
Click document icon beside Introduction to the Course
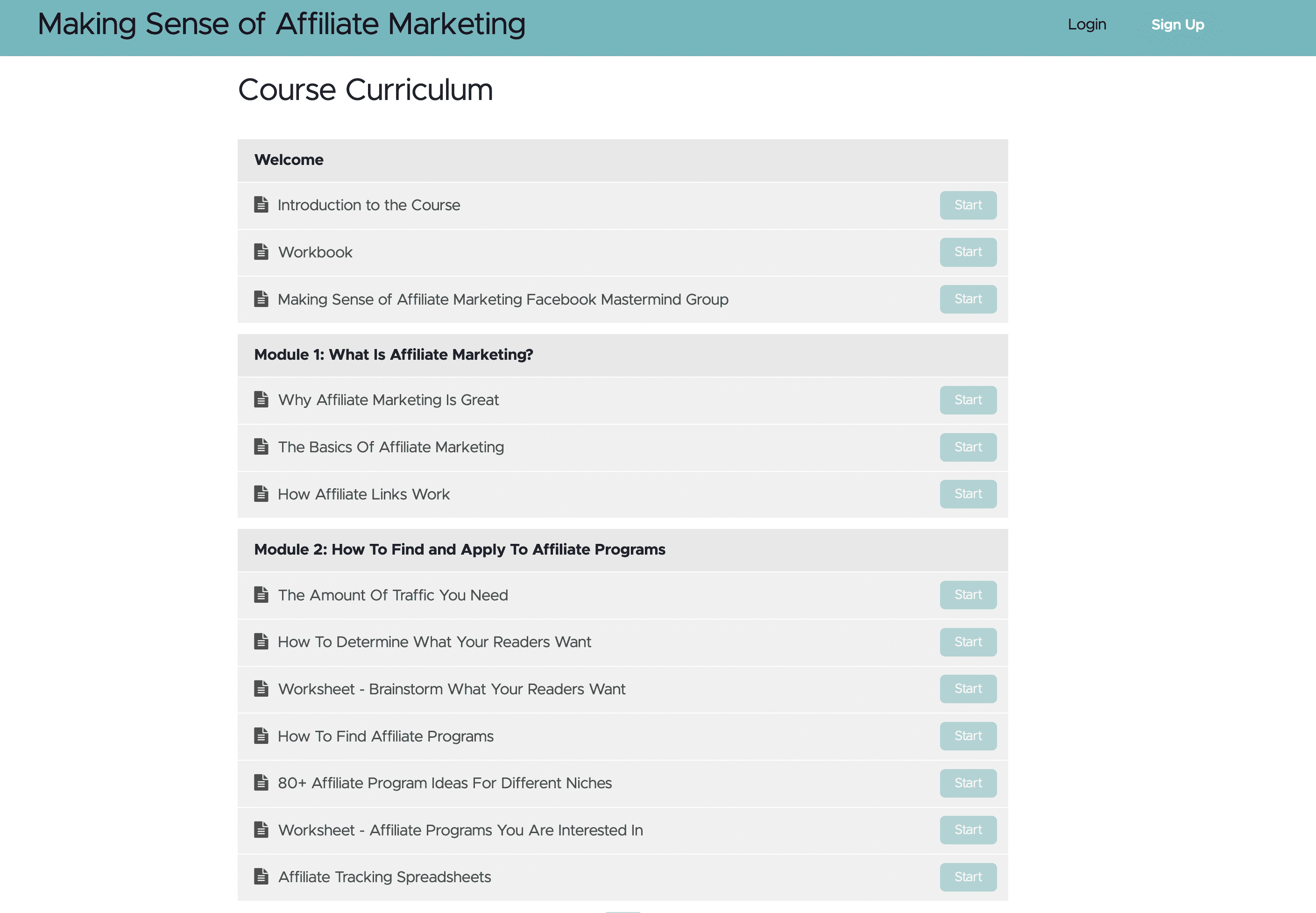pyautogui.click(x=261, y=205)
